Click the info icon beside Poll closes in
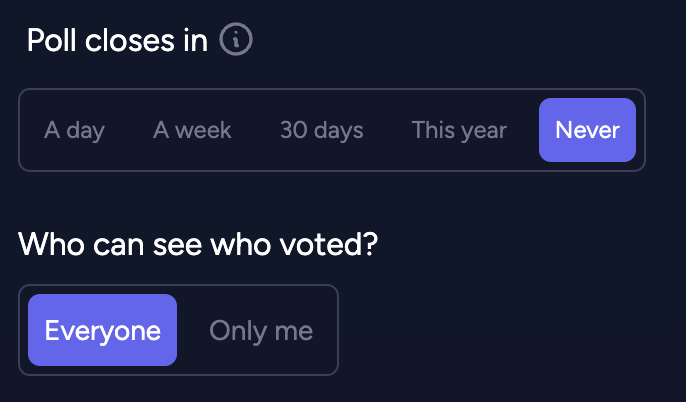 click(x=236, y=39)
